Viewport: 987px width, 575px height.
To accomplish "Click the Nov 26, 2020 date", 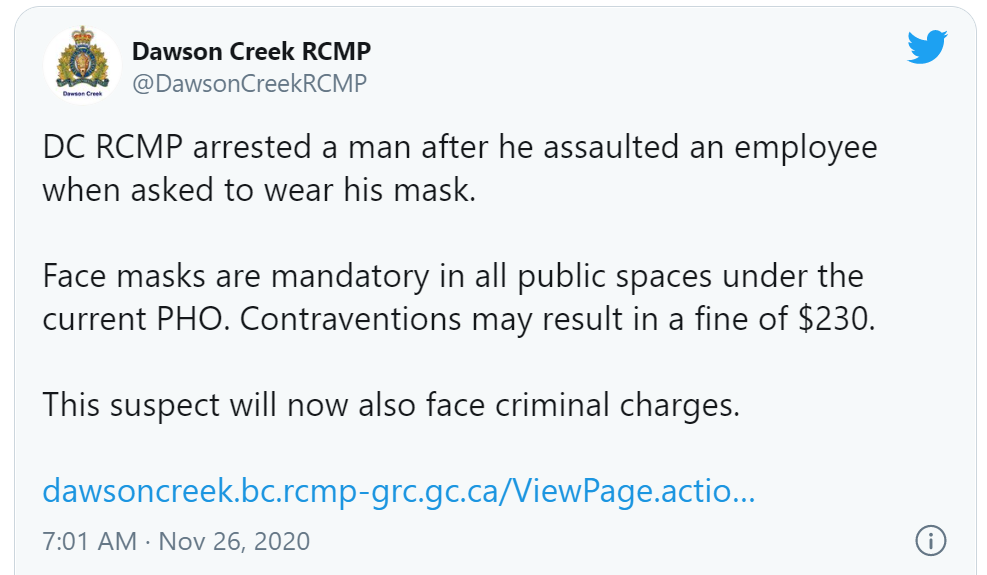I will [234, 542].
